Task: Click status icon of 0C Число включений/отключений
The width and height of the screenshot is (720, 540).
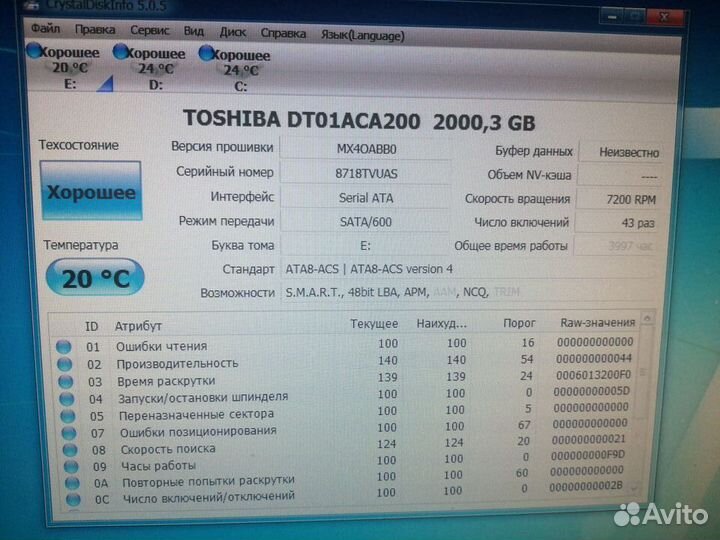Action: tap(73, 499)
